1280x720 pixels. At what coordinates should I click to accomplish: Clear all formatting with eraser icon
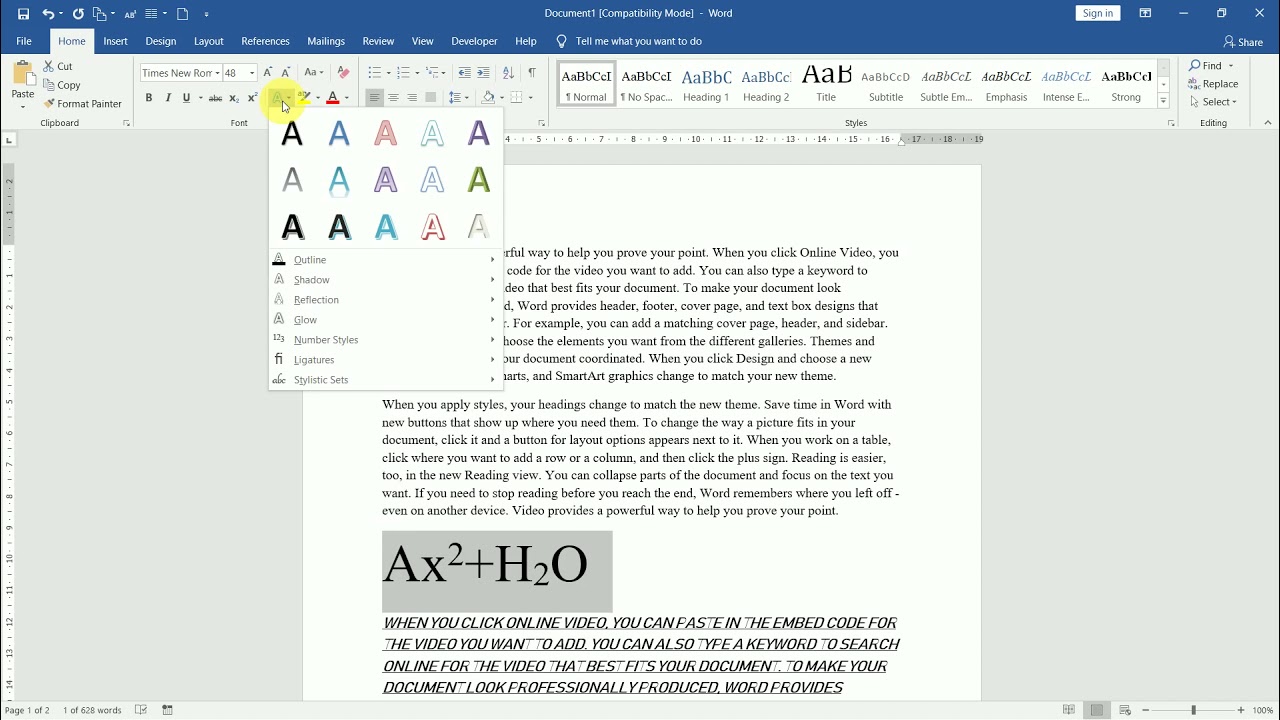pyautogui.click(x=343, y=73)
